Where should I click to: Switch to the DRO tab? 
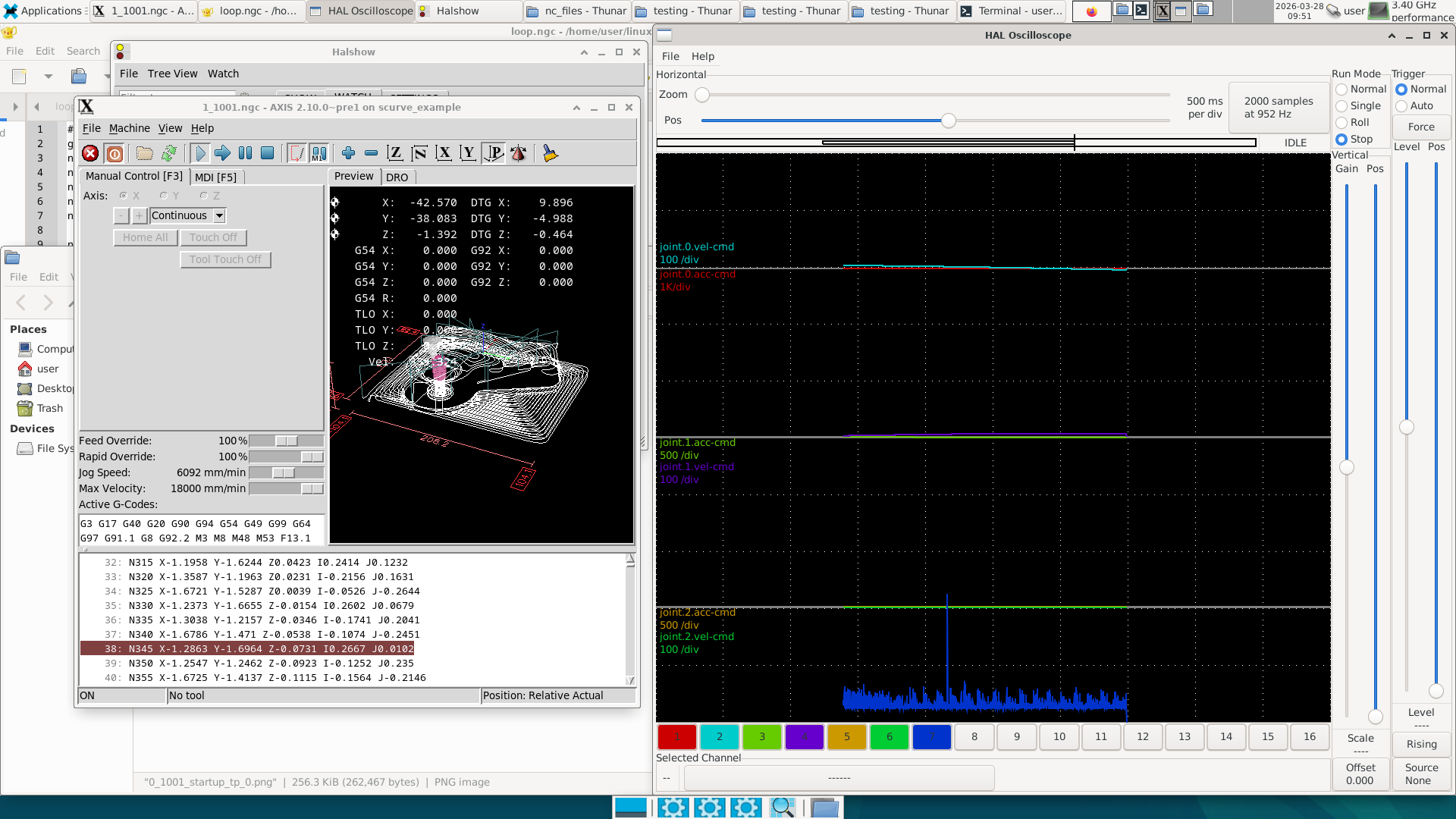pos(397,177)
